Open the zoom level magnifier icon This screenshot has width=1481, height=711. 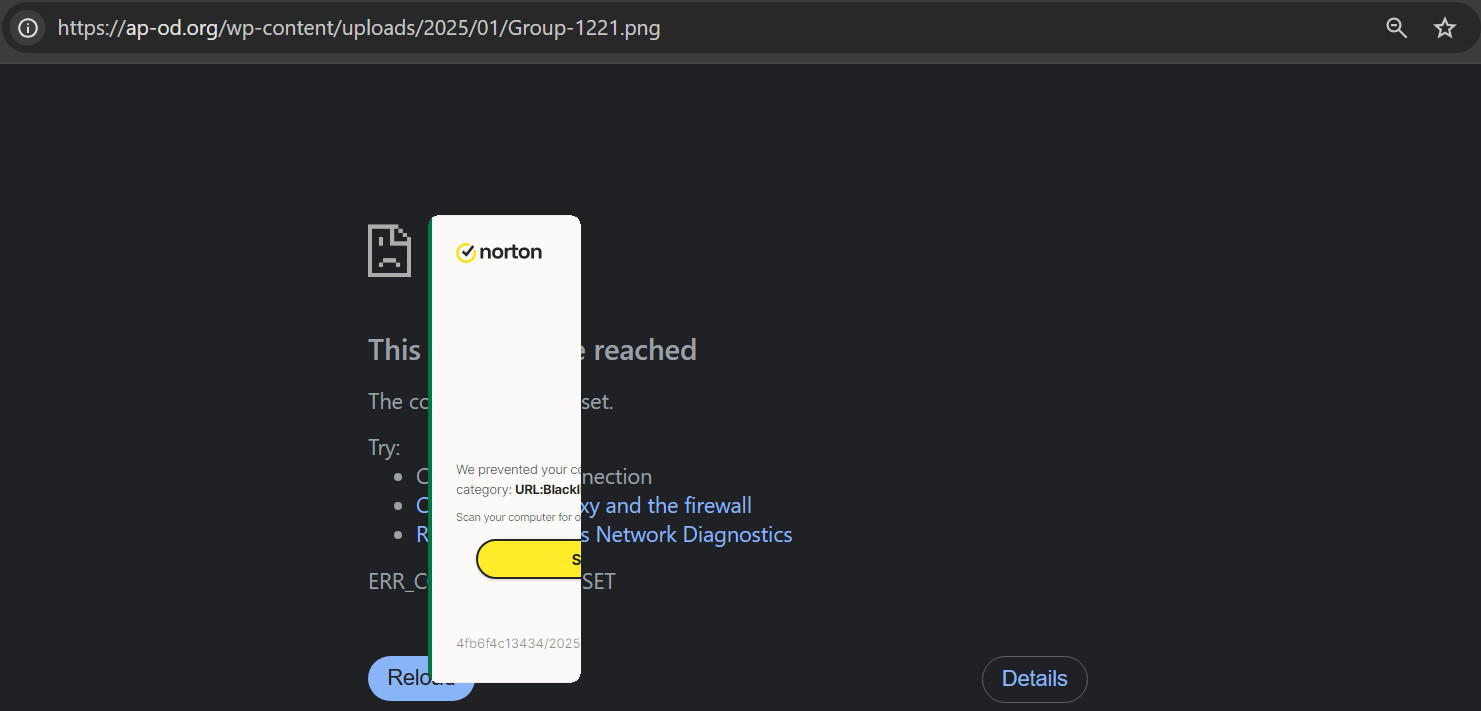point(1396,28)
